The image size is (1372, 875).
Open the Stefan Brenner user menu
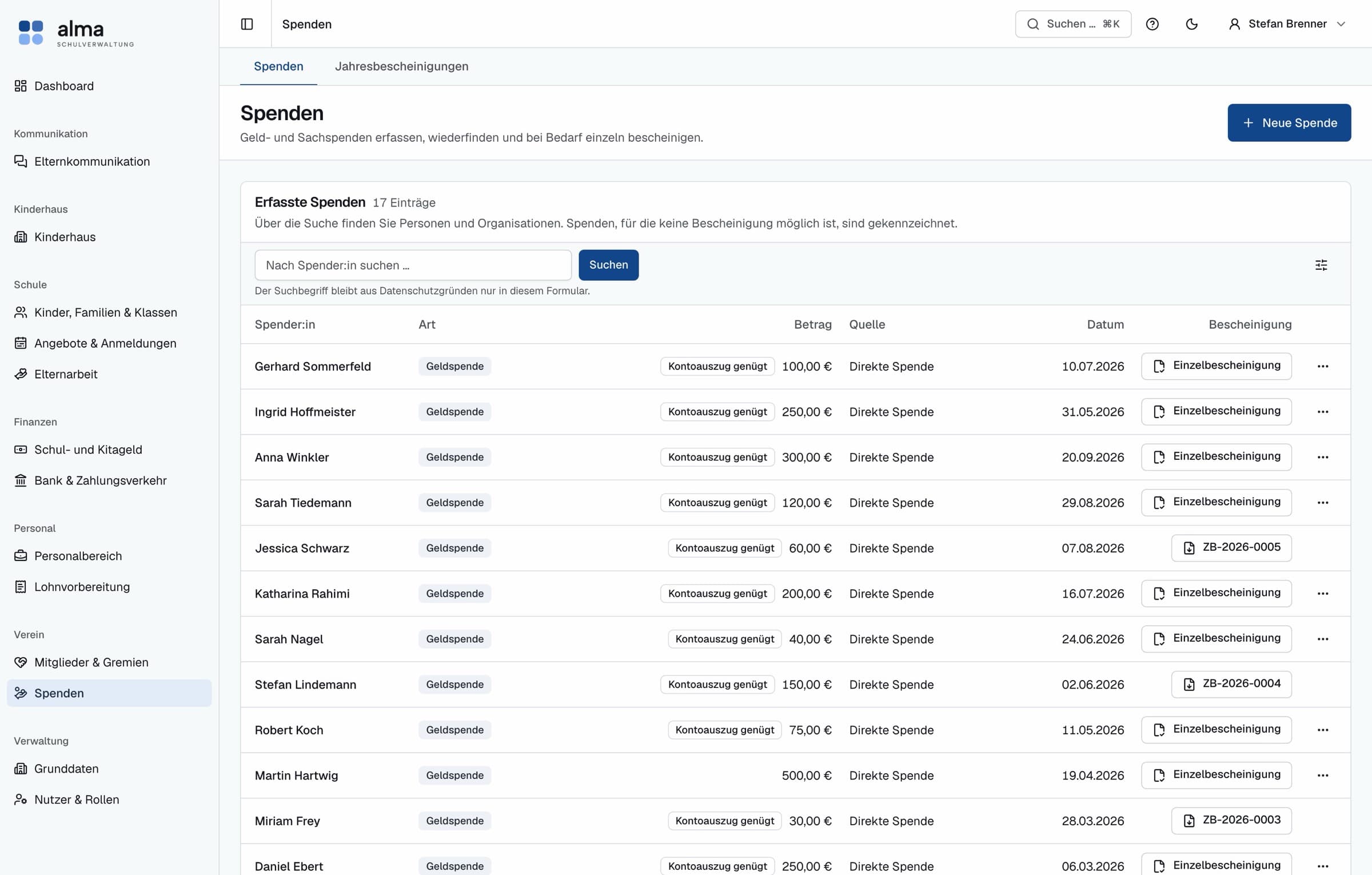pos(1287,24)
